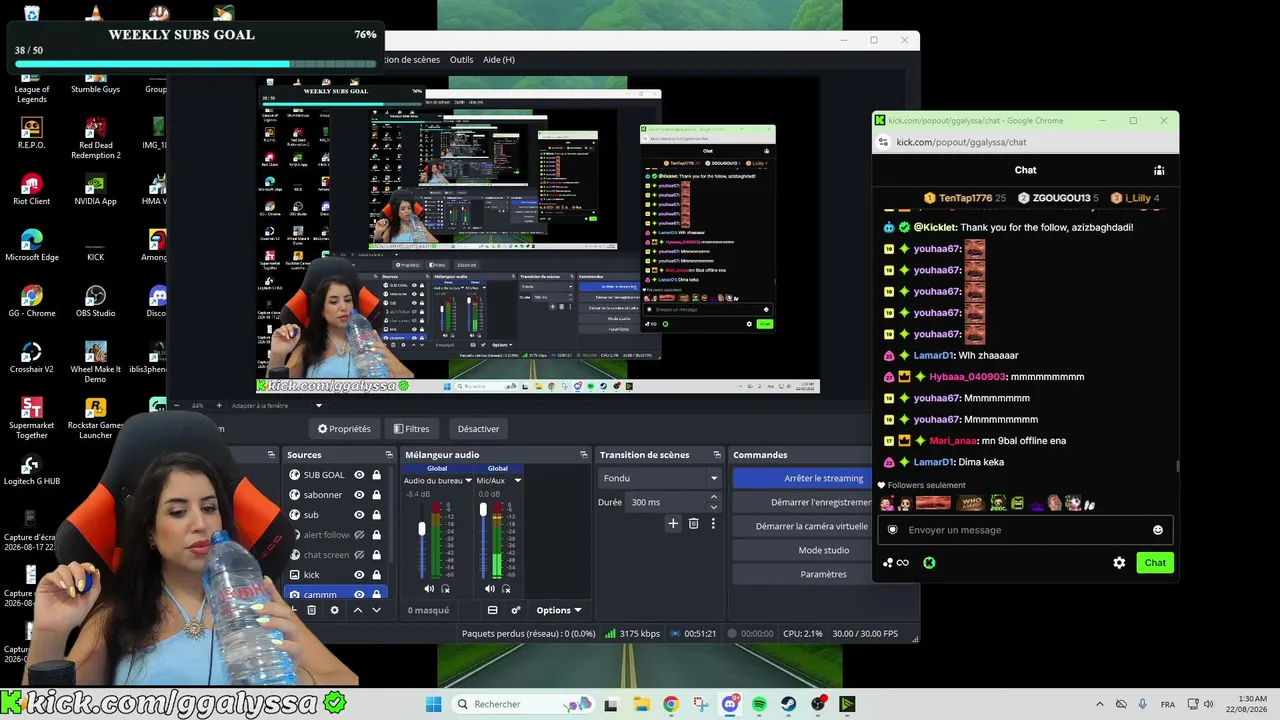
Task: Move the selected source down in OBS
Action: tap(376, 610)
